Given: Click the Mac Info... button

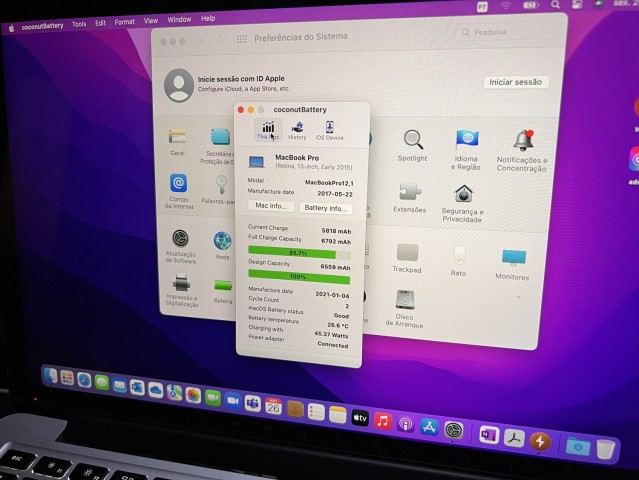Looking at the screenshot, I should (271, 206).
